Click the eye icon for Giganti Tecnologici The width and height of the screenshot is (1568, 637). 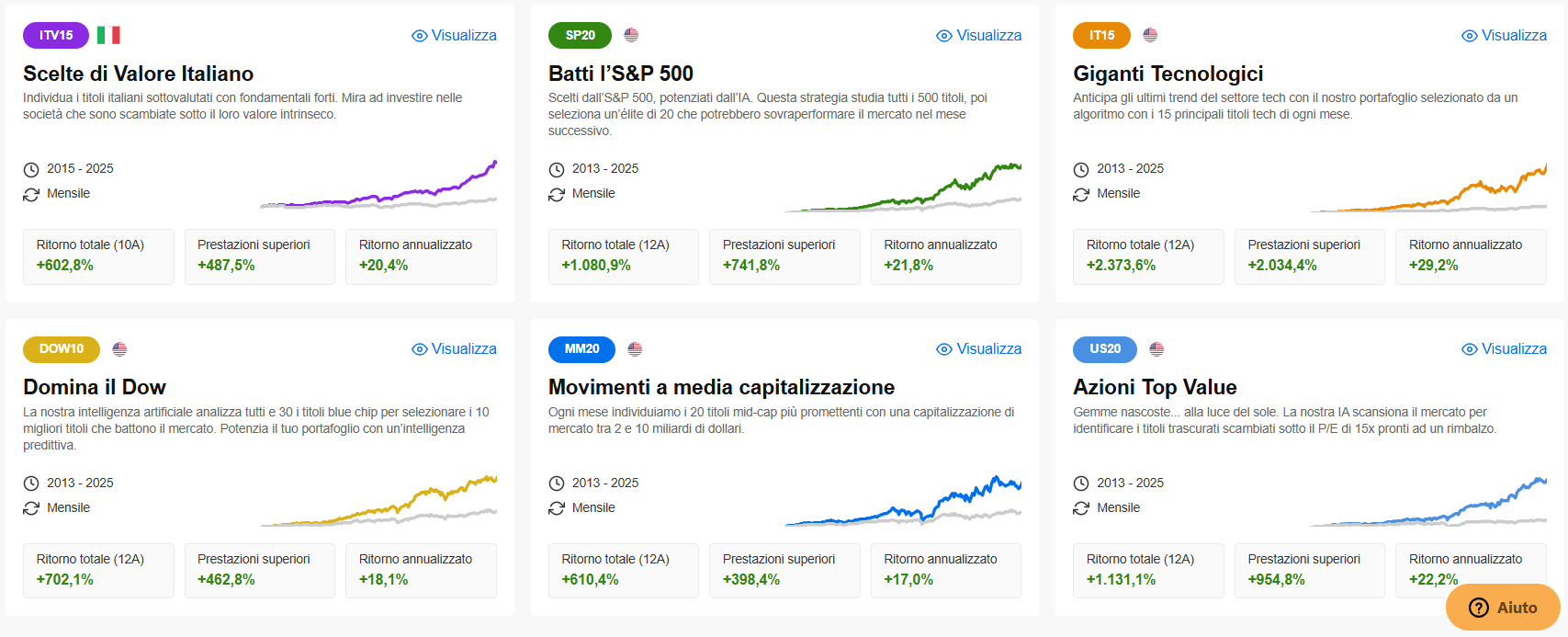(x=1470, y=36)
